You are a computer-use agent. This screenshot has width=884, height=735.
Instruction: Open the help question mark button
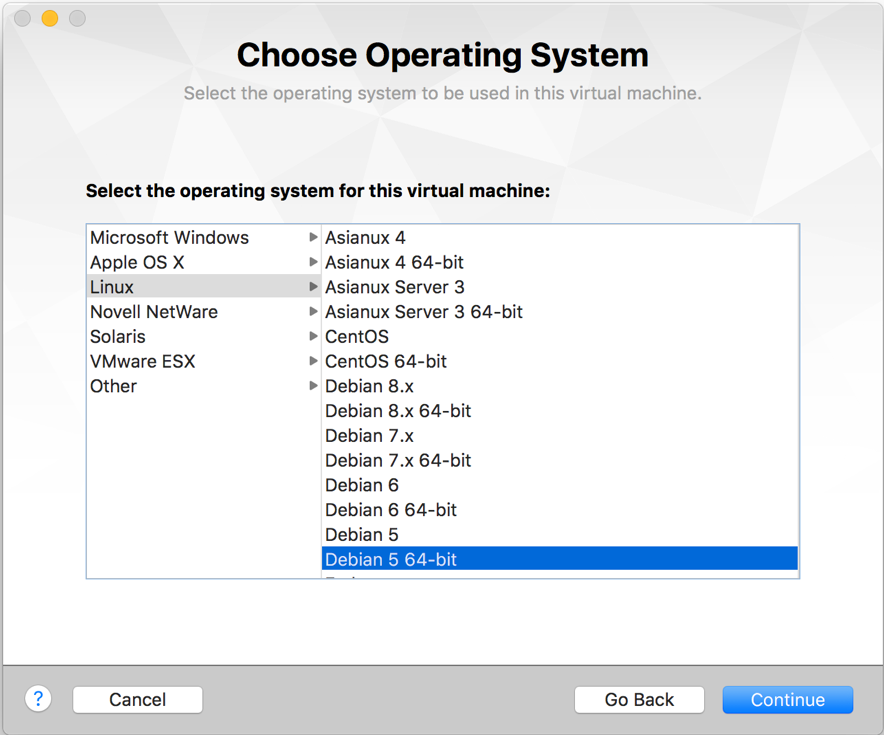pyautogui.click(x=38, y=699)
